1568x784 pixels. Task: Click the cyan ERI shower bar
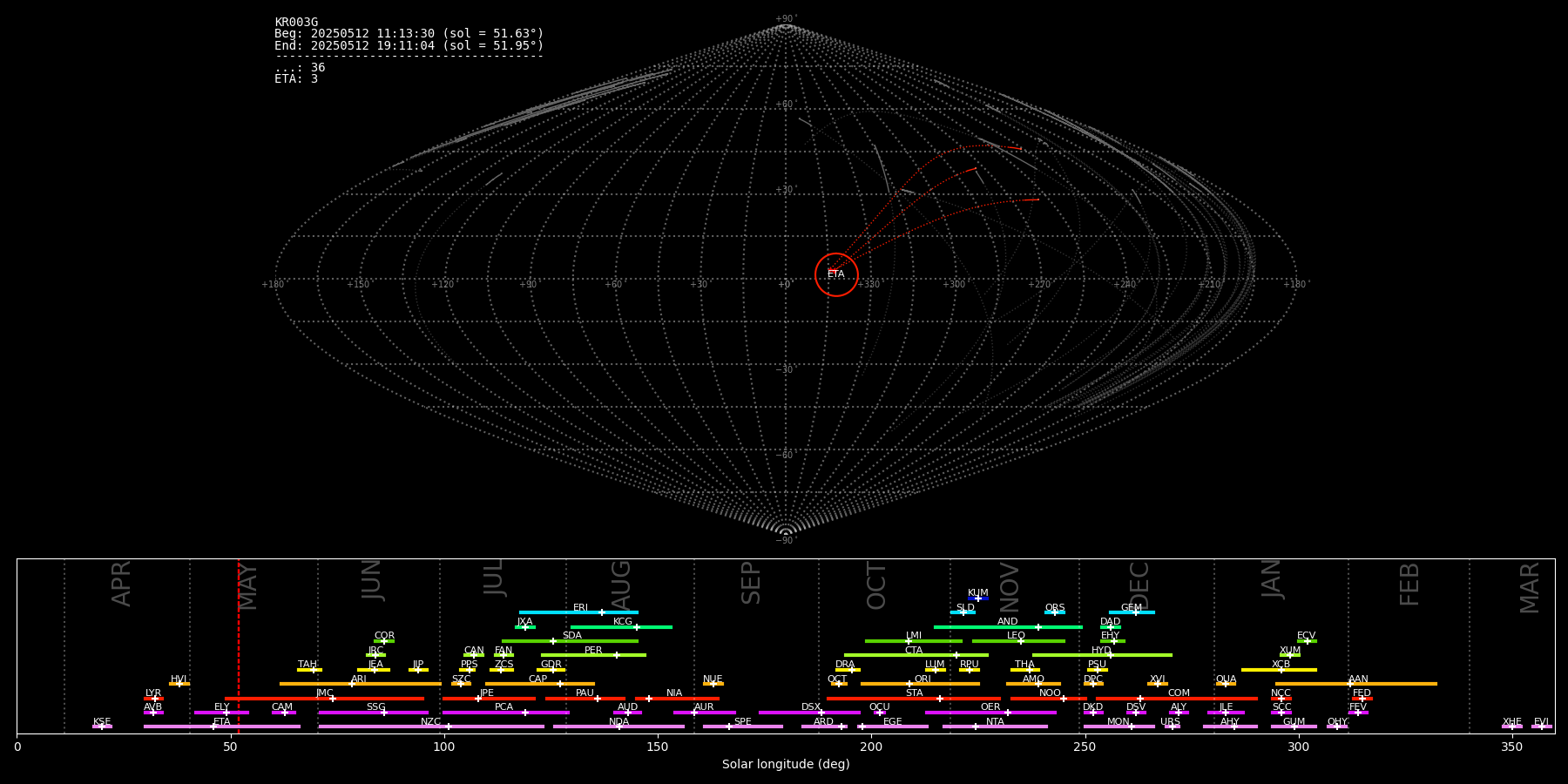pyautogui.click(x=578, y=612)
